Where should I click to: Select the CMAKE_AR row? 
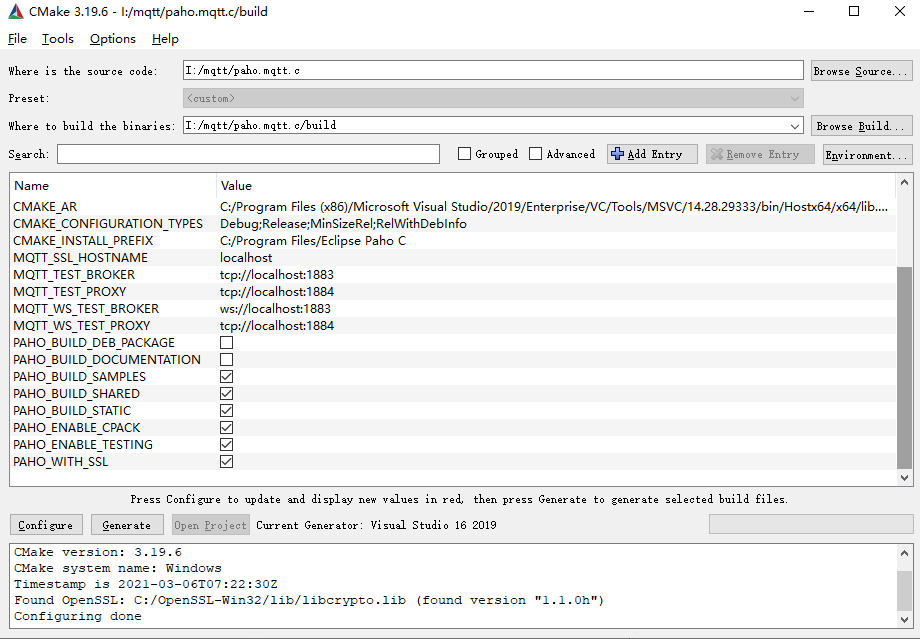(x=453, y=207)
